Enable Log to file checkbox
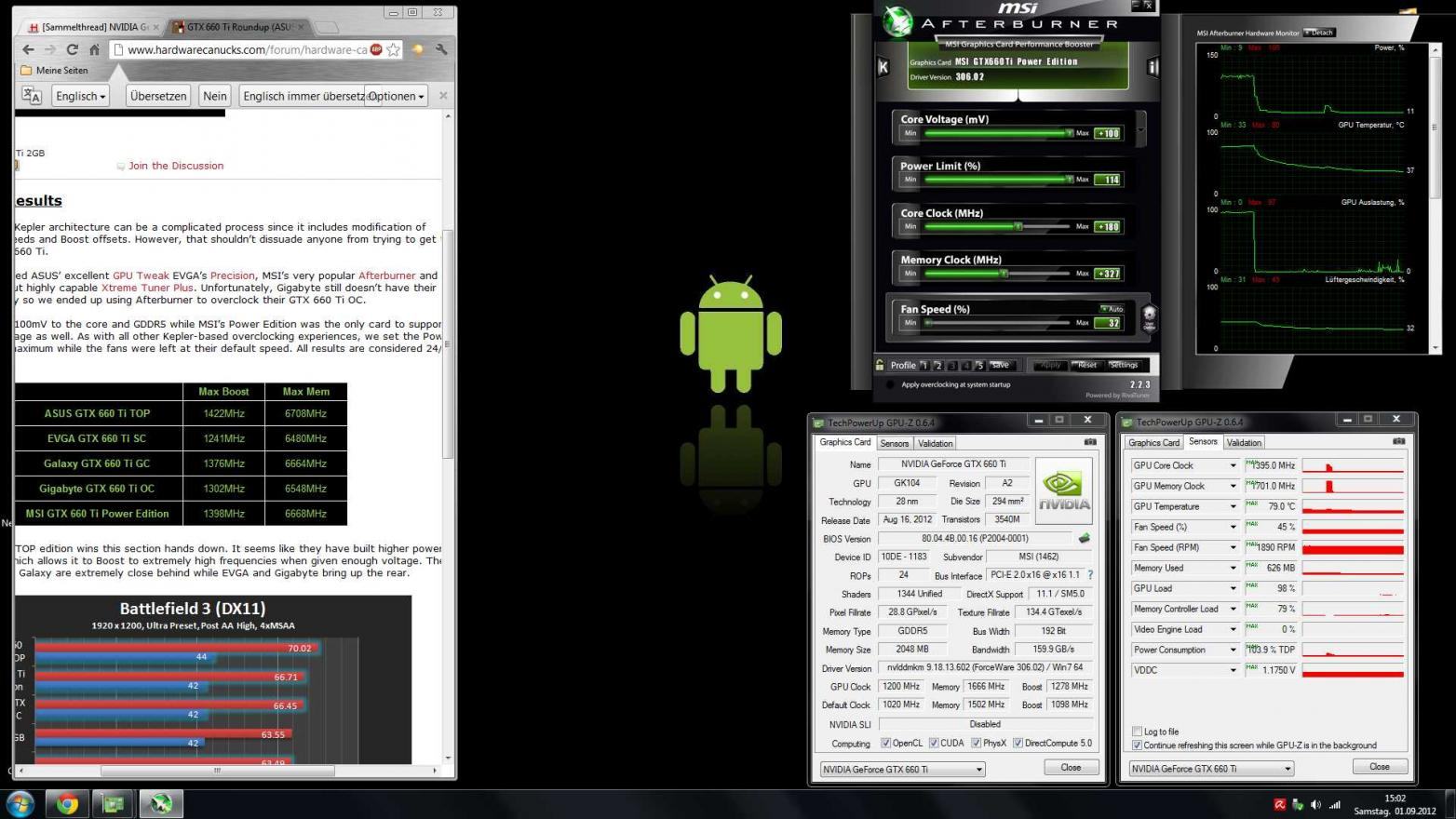1456x819 pixels. 1137,732
